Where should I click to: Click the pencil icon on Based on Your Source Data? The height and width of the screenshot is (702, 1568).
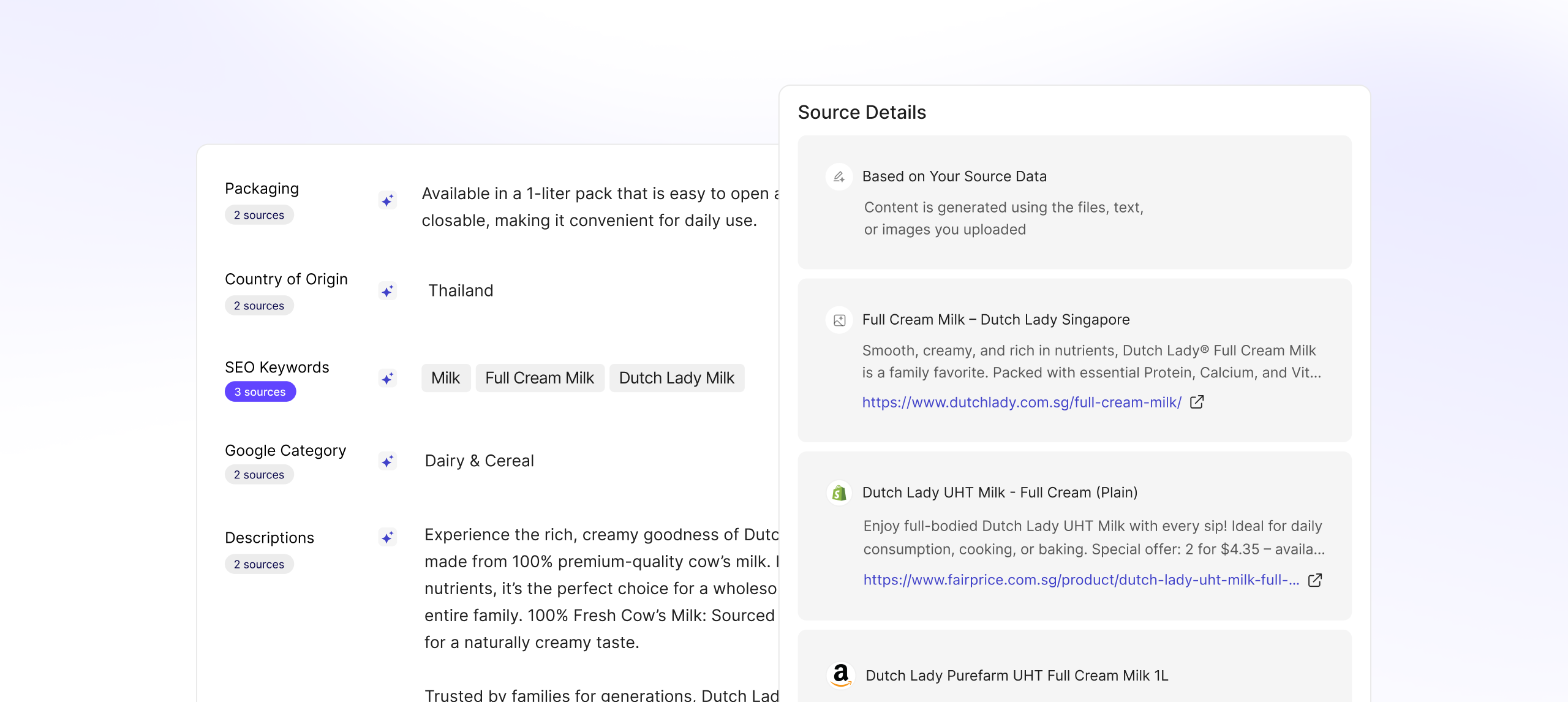[x=839, y=177]
